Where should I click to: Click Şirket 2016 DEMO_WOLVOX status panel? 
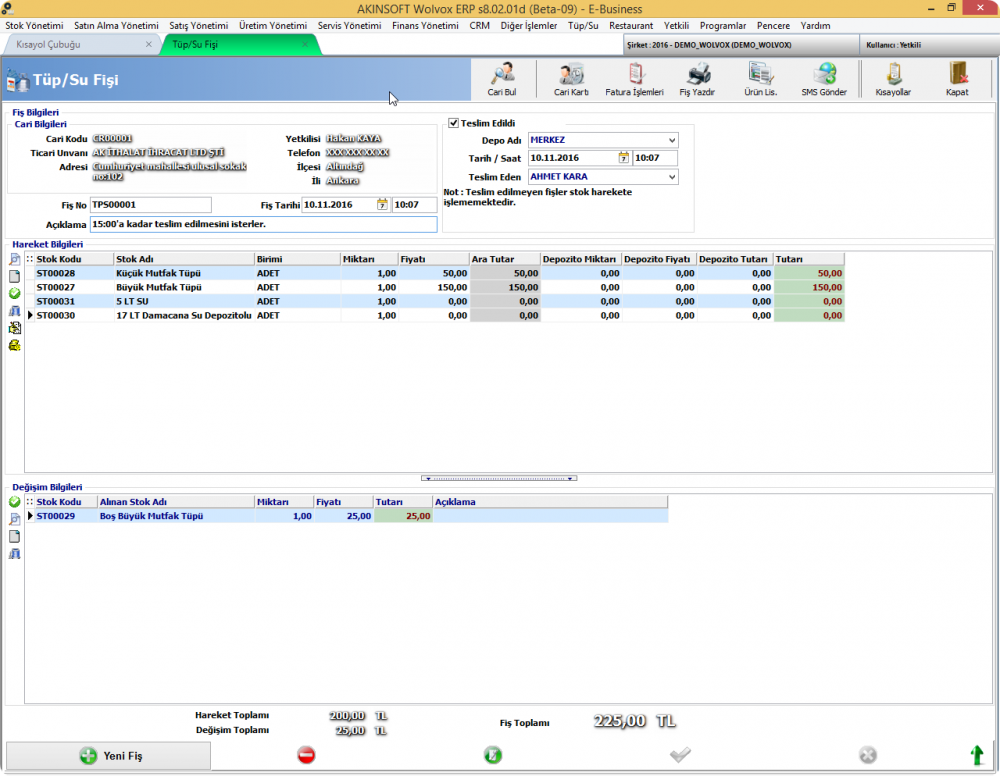click(x=741, y=45)
